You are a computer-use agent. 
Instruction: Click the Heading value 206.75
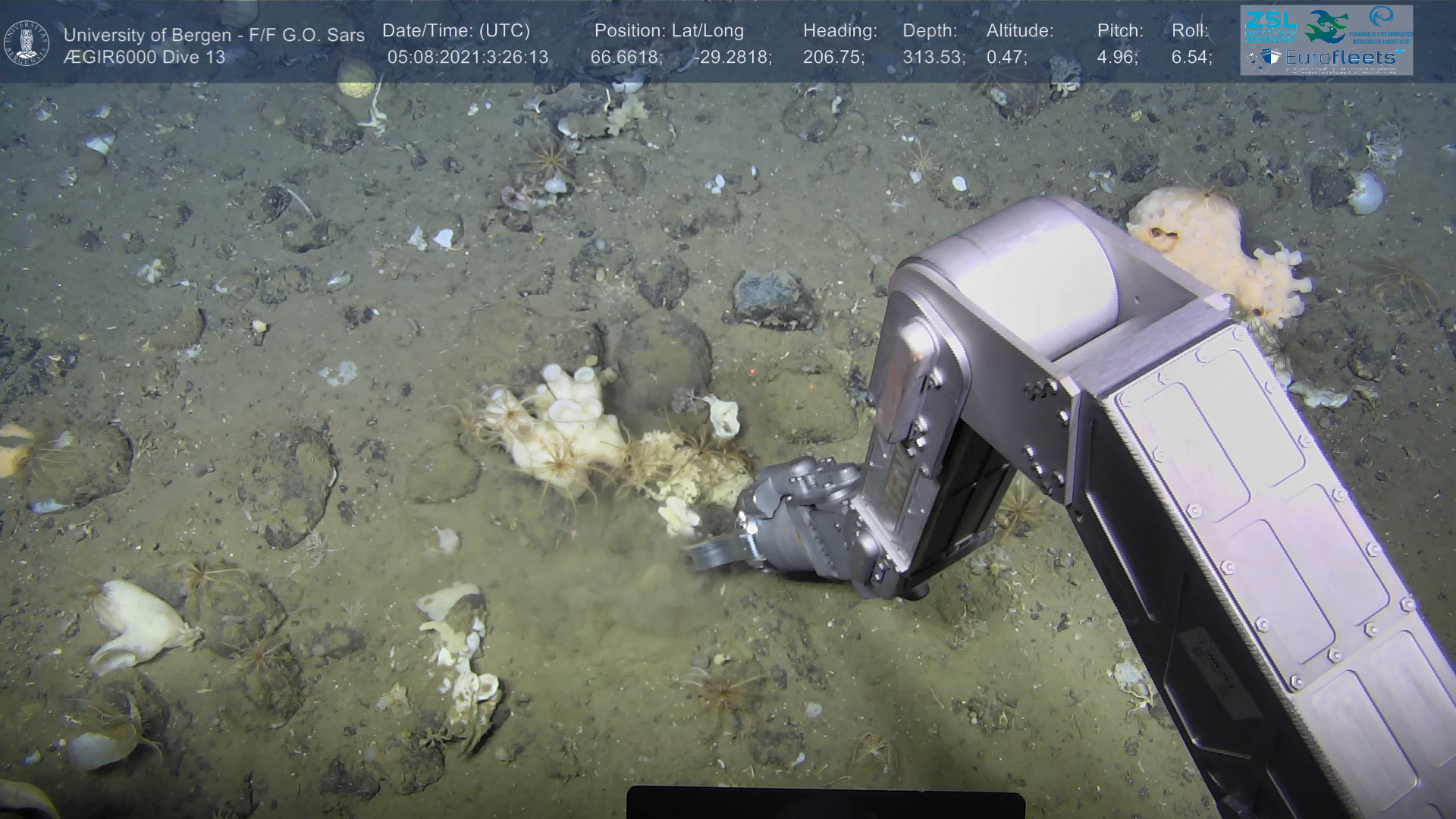(833, 58)
